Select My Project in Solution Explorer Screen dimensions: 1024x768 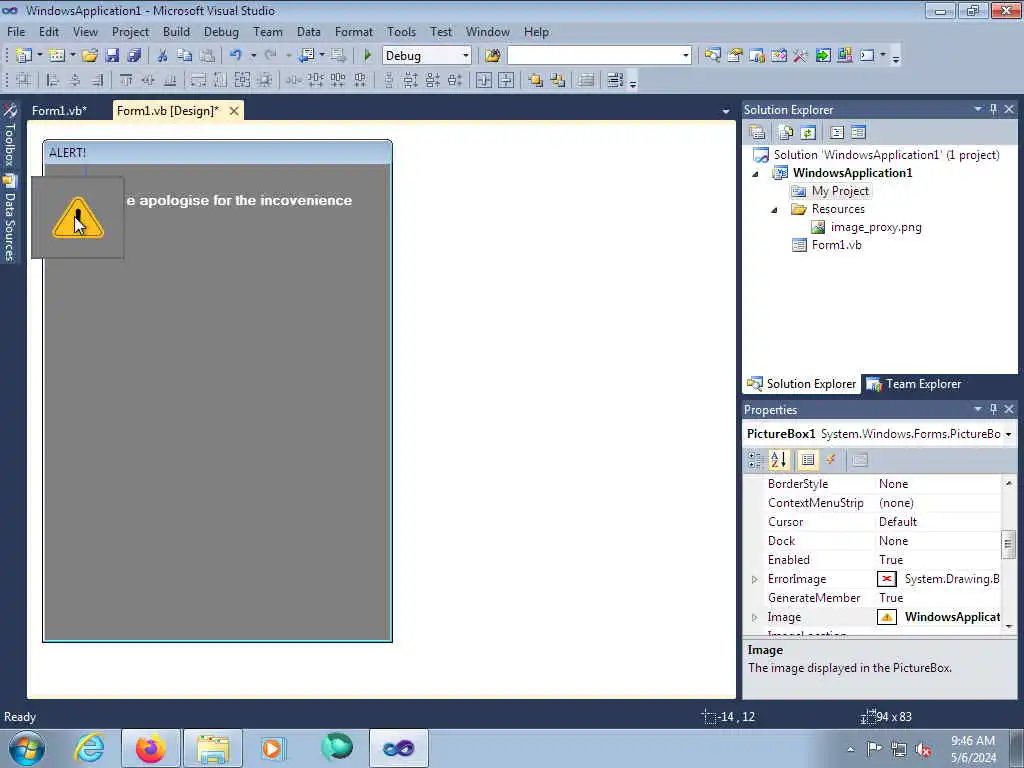[x=840, y=191]
